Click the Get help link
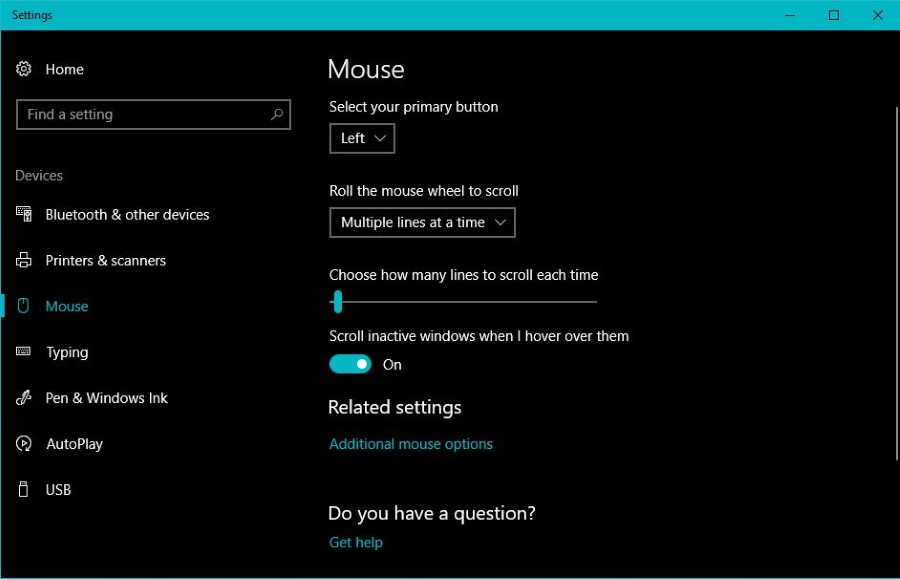The height and width of the screenshot is (580, 900). (x=355, y=542)
